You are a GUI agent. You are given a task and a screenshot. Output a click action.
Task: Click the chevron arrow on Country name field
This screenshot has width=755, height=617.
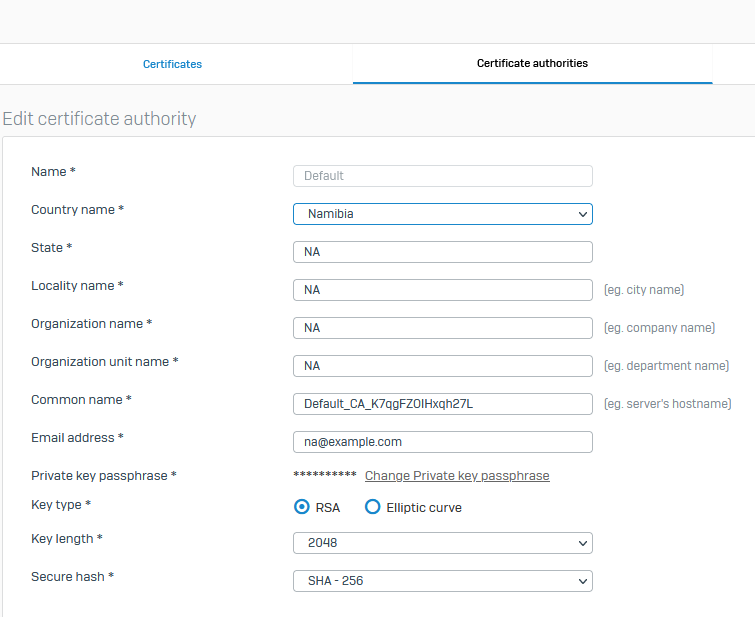pyautogui.click(x=583, y=214)
